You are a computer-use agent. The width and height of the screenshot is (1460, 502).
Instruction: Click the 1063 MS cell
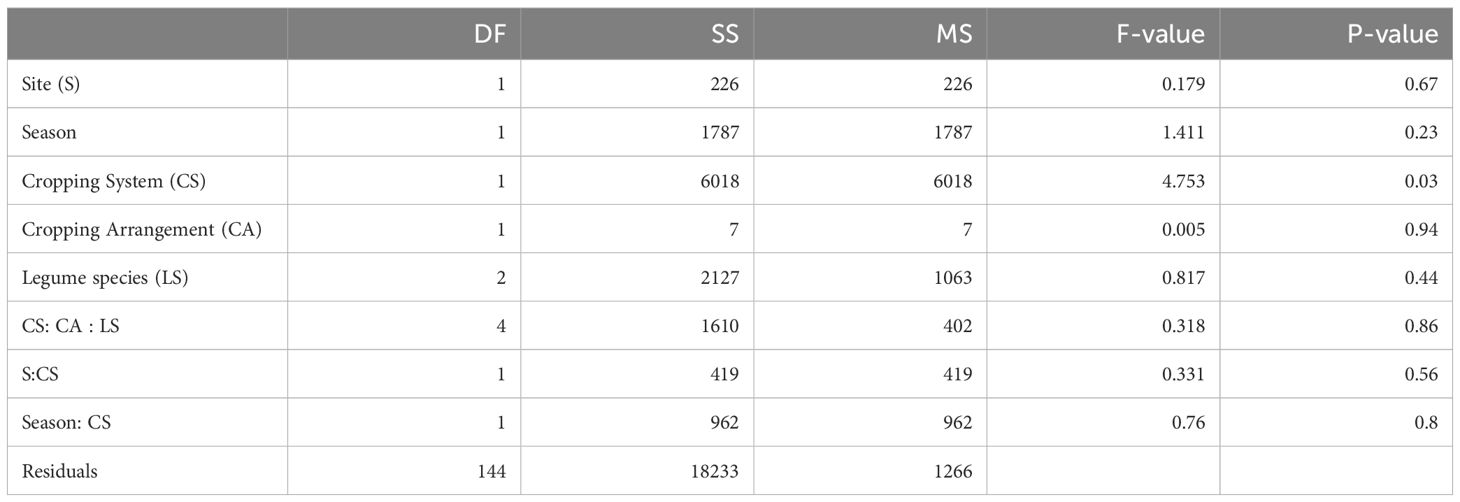coord(952,278)
